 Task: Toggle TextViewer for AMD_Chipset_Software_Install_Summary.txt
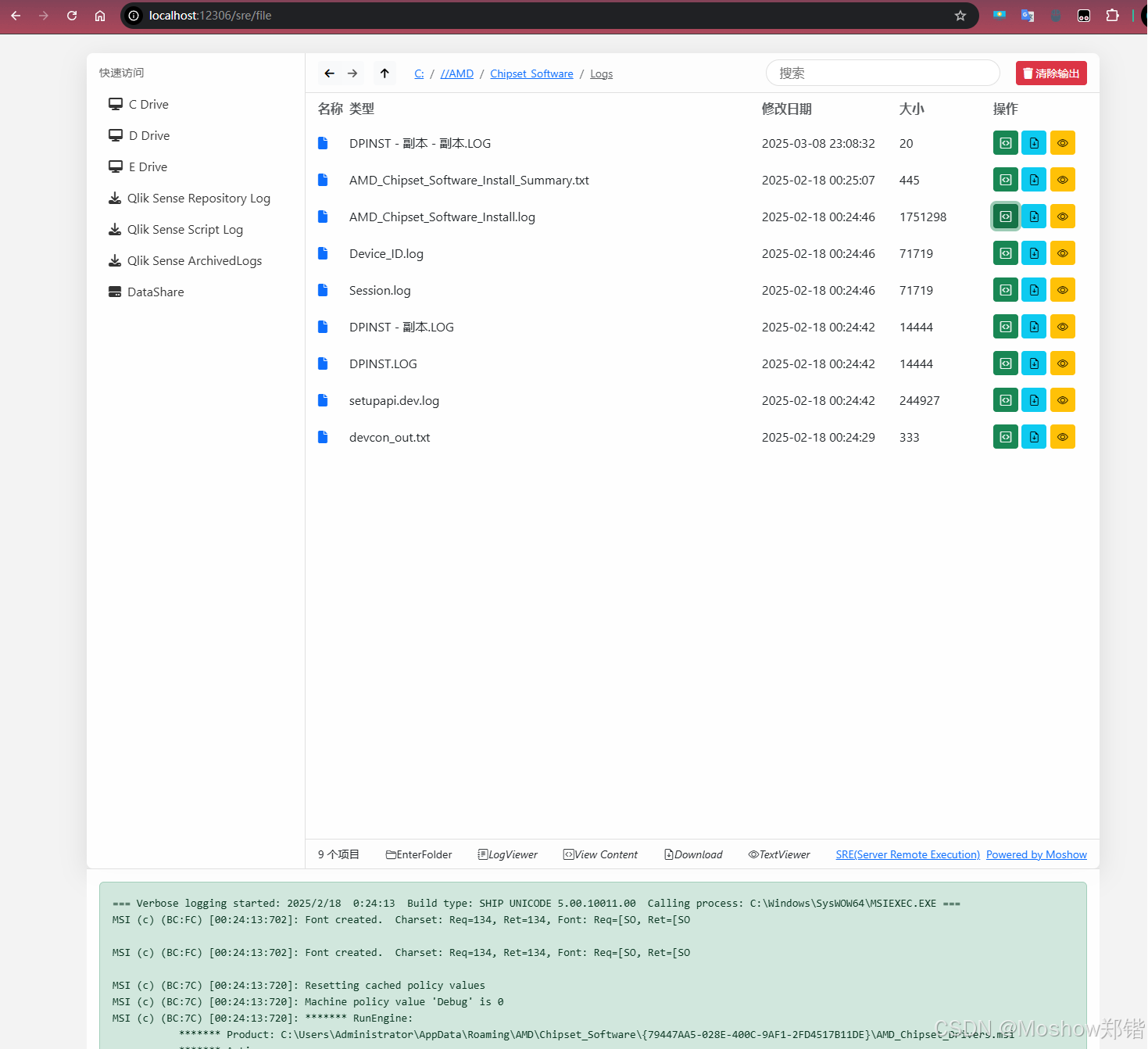tap(1062, 179)
